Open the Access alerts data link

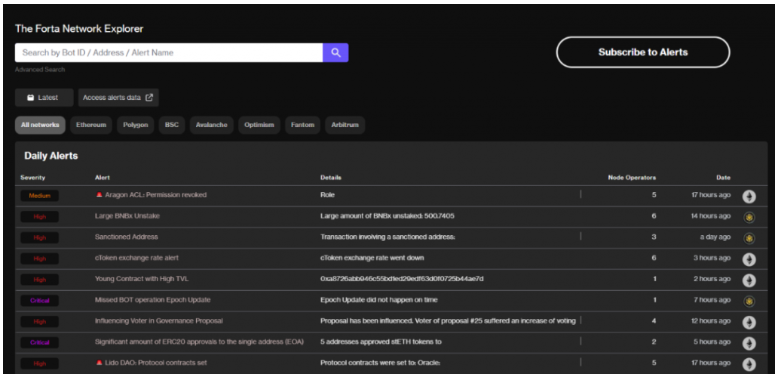[x=118, y=98]
